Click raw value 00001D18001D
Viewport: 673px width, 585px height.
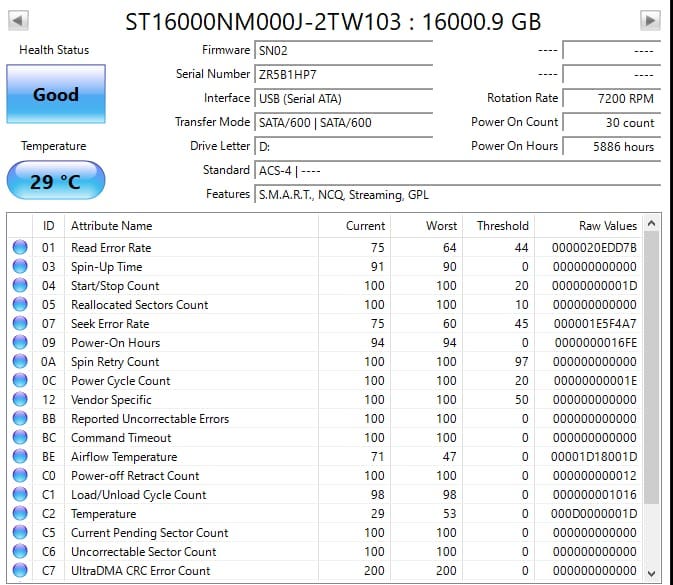[x=594, y=457]
